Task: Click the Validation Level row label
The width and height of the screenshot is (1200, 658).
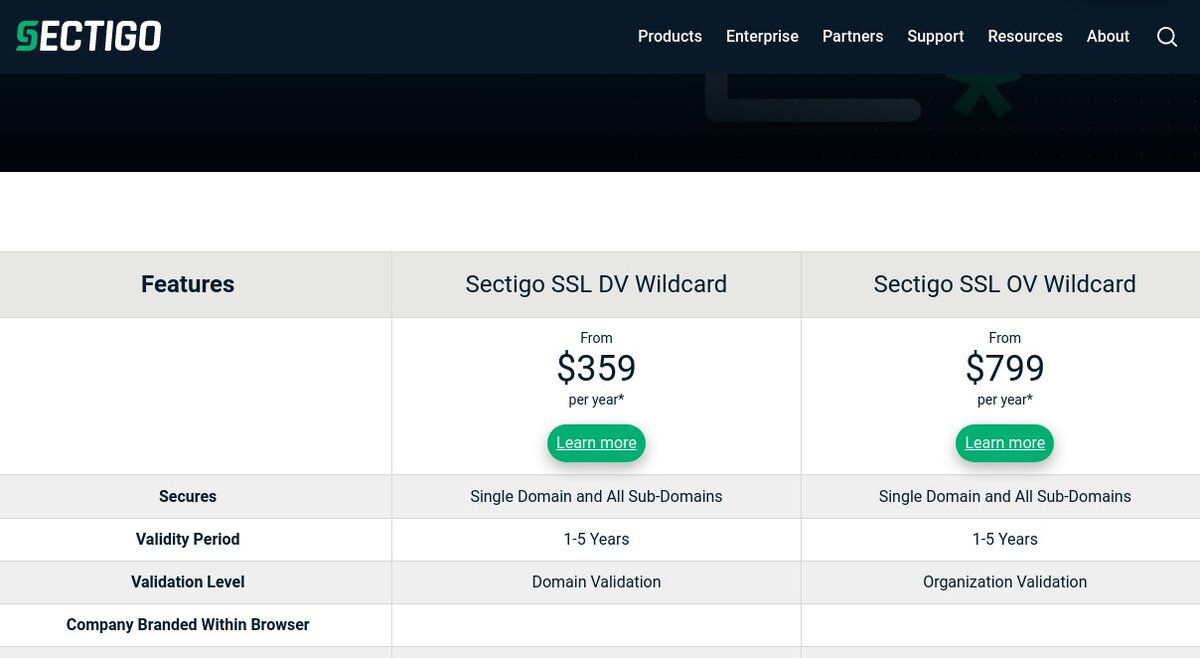Action: pyautogui.click(x=188, y=582)
